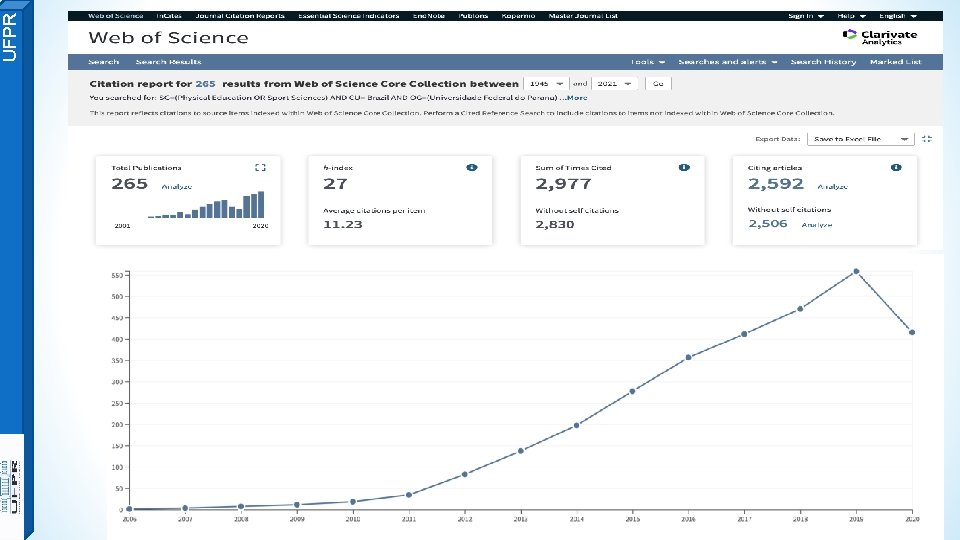Open the English language dropdown

coord(898,16)
